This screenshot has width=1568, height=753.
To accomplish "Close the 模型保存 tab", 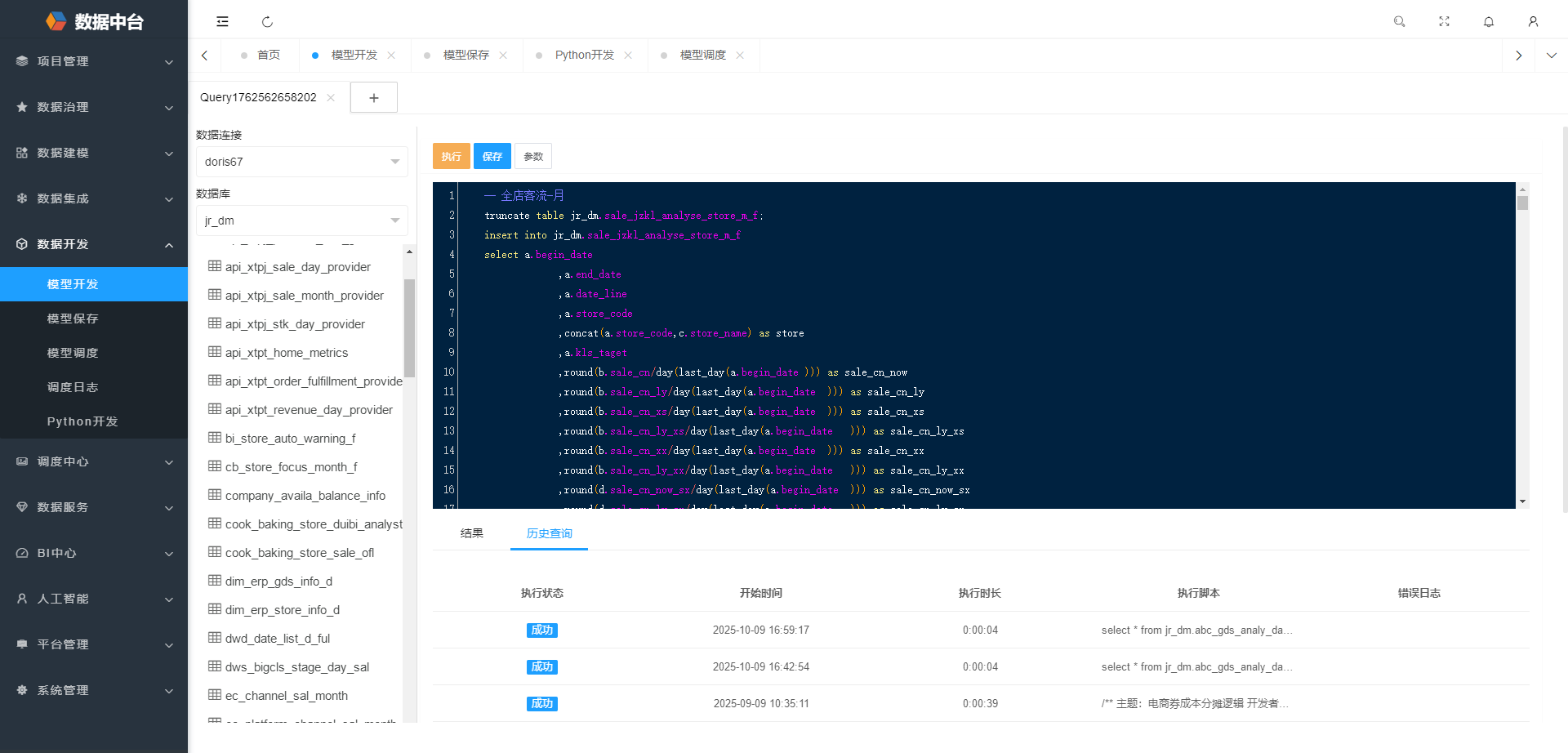I will tap(503, 56).
